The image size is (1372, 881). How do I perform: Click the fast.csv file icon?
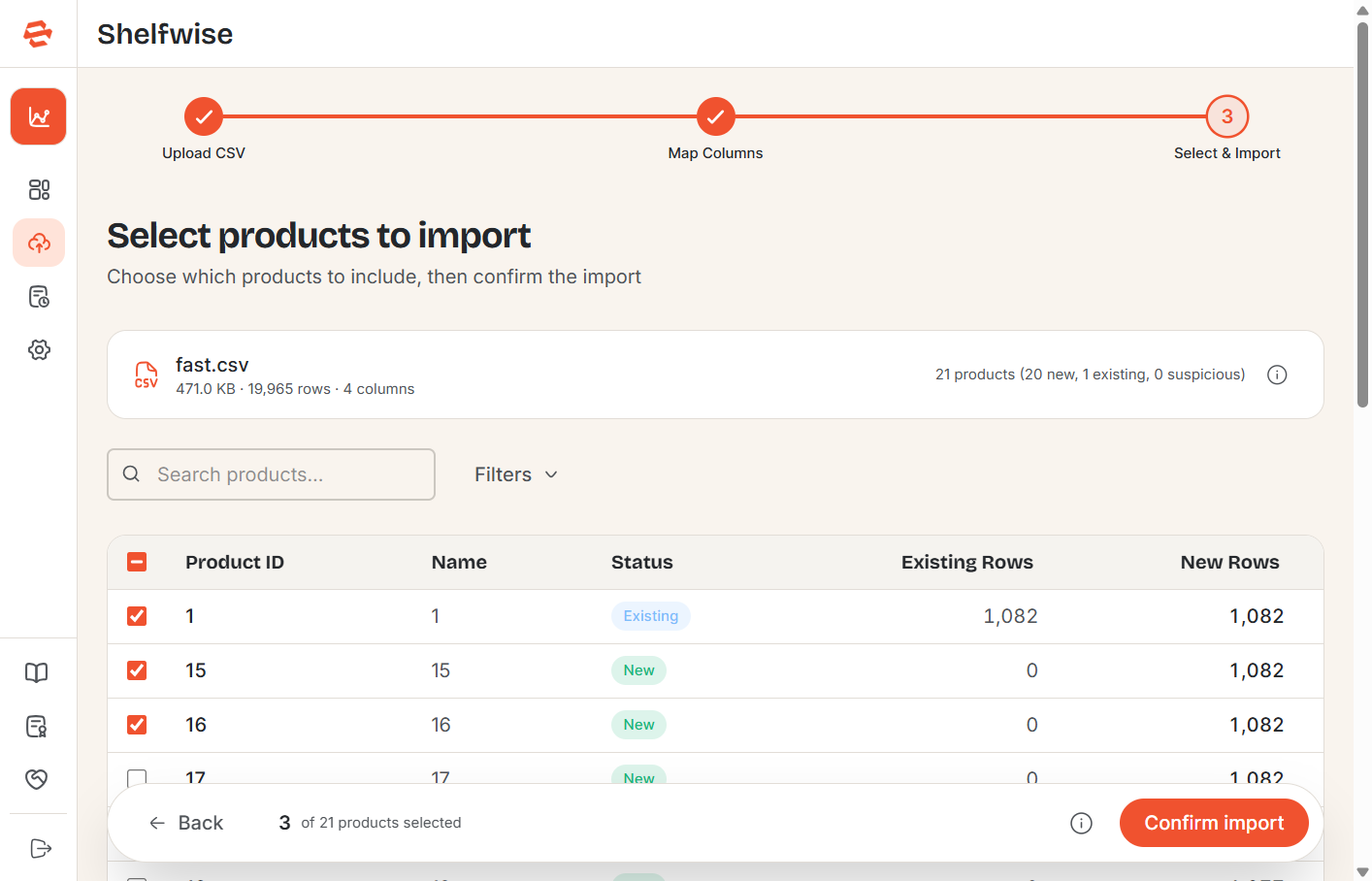(147, 375)
